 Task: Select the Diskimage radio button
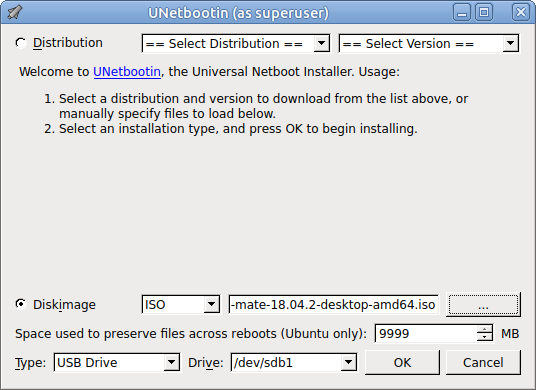(x=21, y=304)
